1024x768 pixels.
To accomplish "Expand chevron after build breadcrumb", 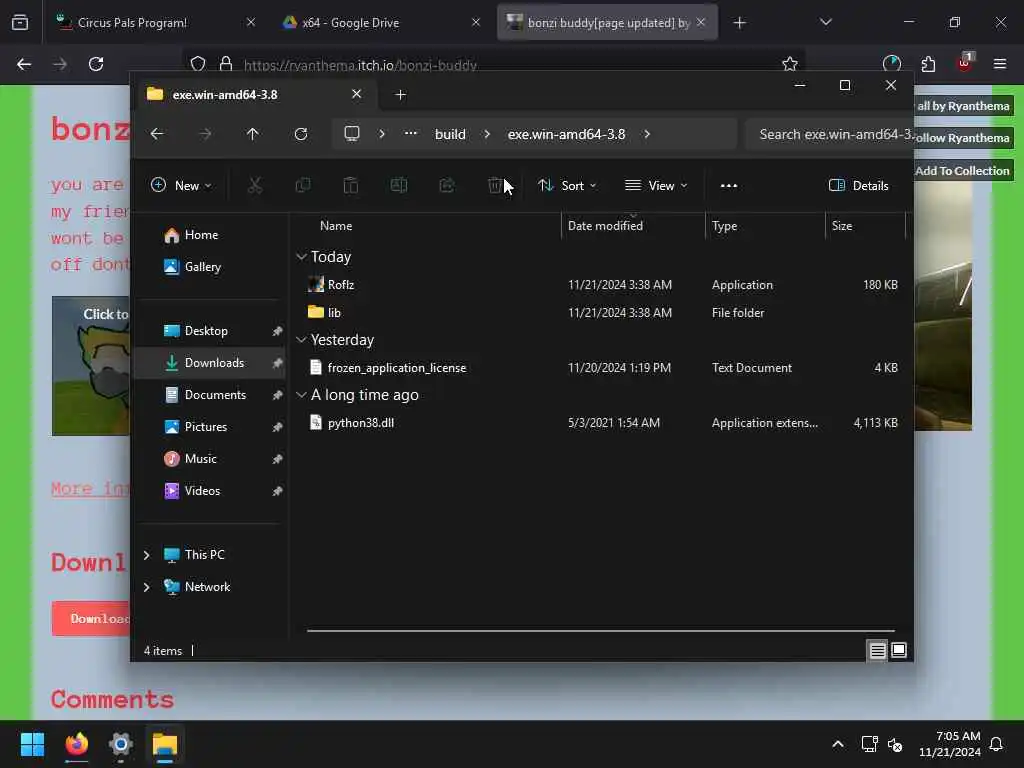I will point(487,134).
